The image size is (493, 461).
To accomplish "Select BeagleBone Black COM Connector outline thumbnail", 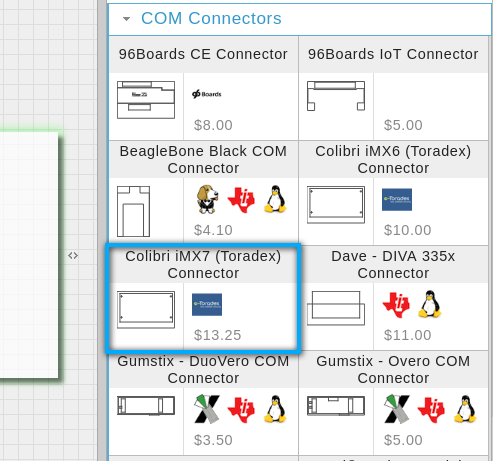I will pos(133,211).
